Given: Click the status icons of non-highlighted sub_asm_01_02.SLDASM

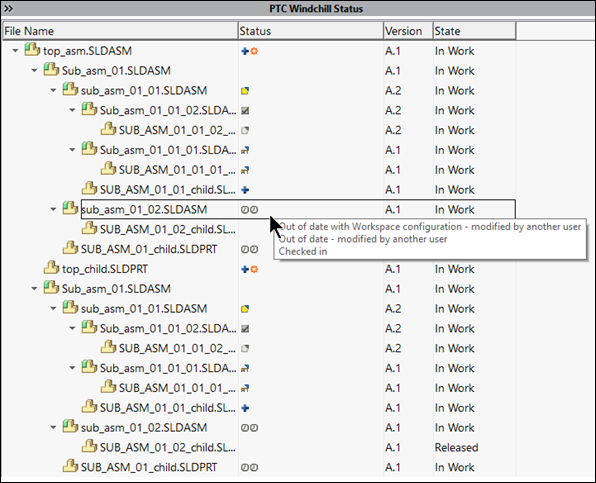Looking at the screenshot, I should coord(249,428).
